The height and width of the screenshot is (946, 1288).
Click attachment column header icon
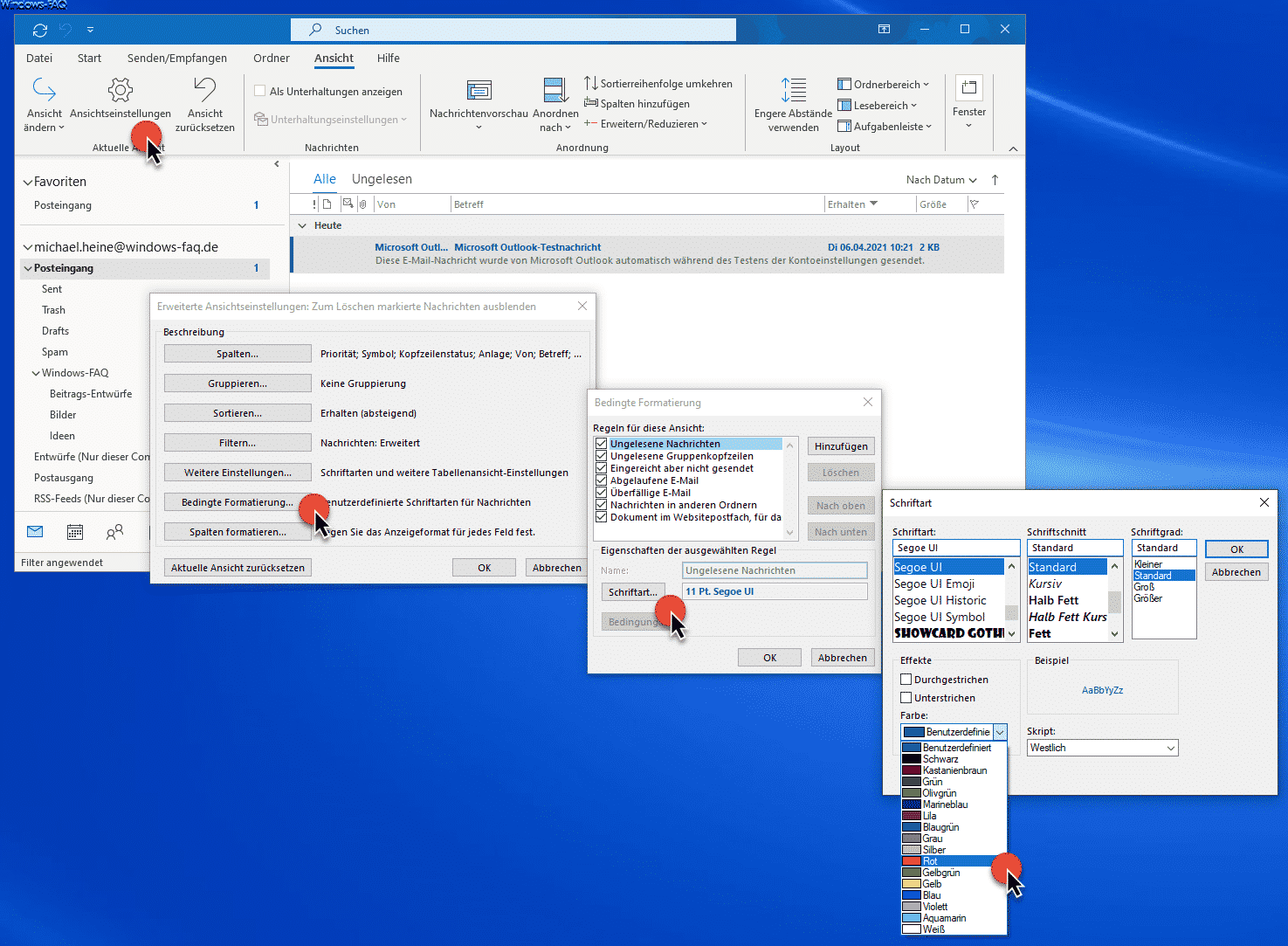click(x=362, y=204)
